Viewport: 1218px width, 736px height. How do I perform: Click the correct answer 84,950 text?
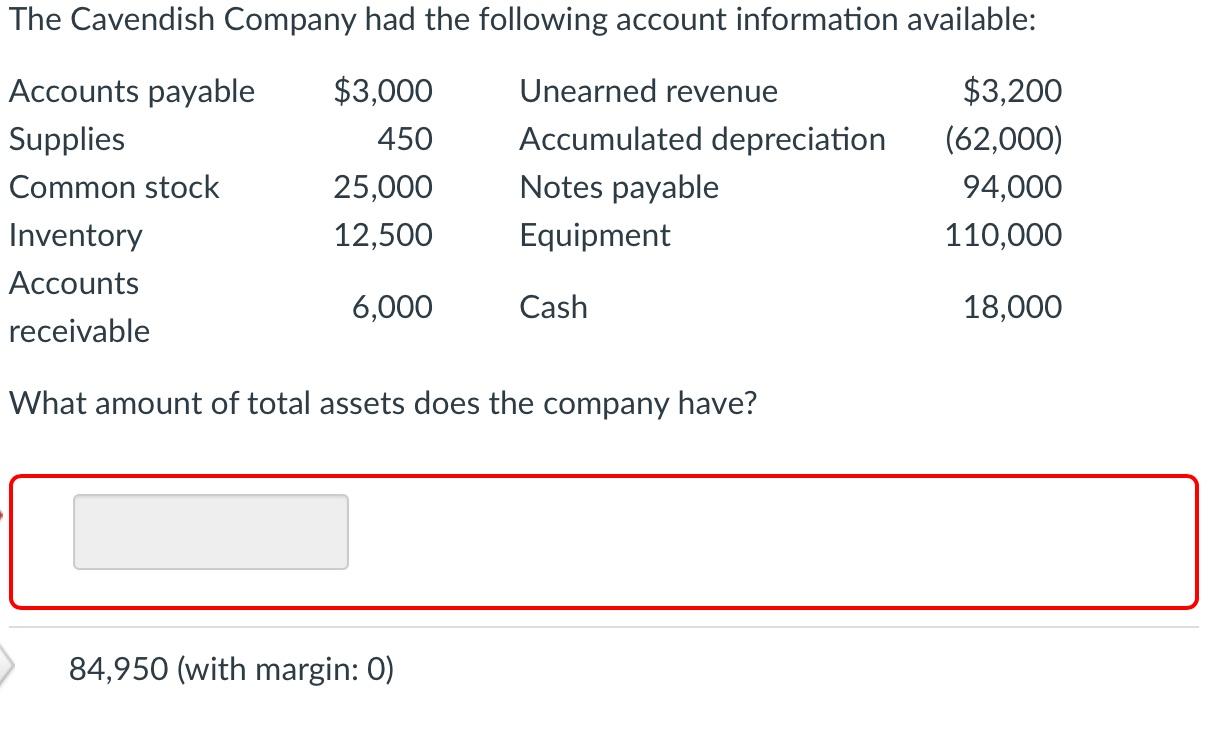pyautogui.click(x=117, y=668)
